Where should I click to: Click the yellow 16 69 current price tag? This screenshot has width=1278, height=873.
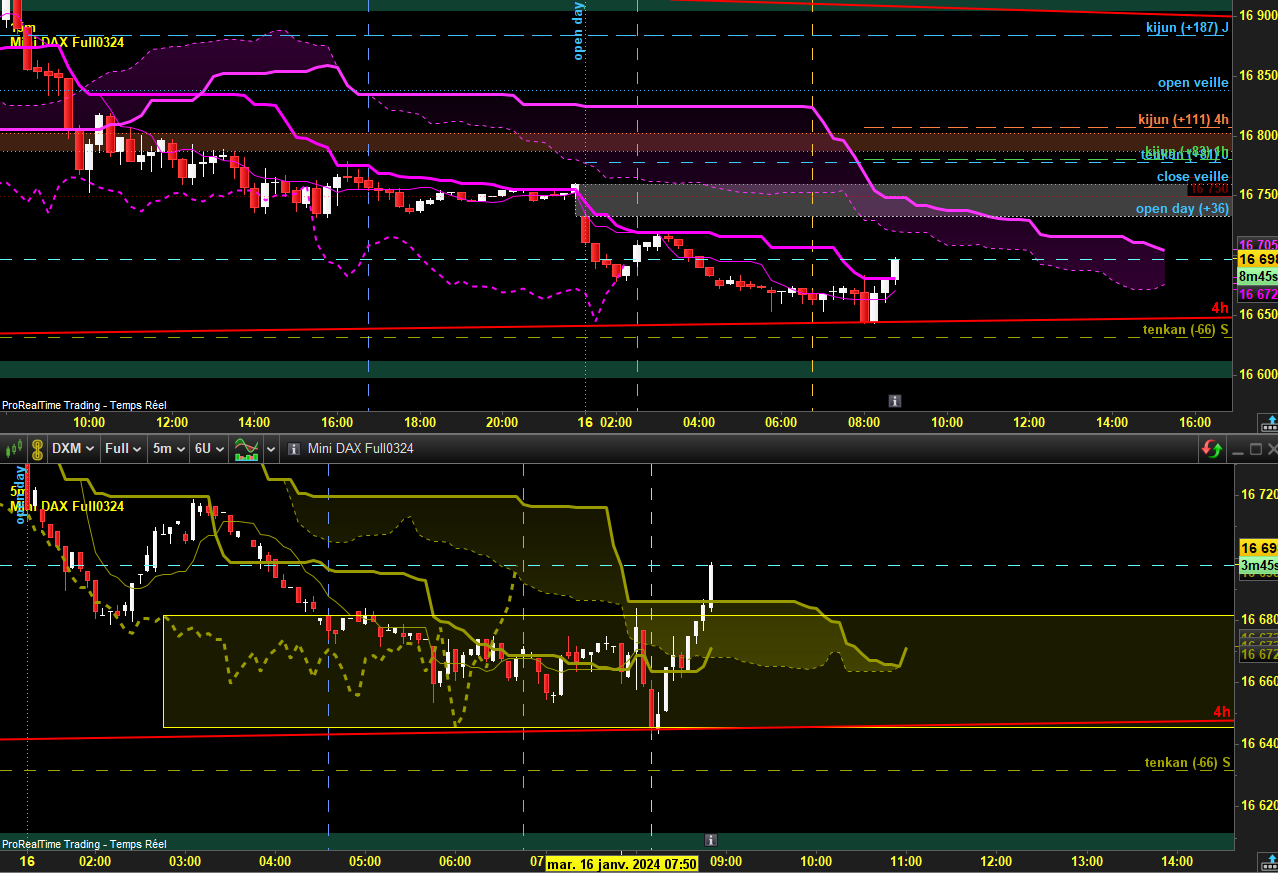point(1258,548)
